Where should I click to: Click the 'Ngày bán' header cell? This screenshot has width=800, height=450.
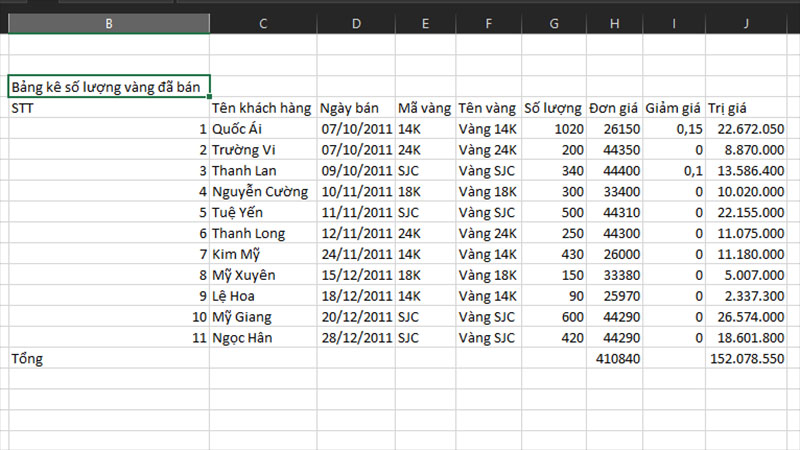click(356, 108)
